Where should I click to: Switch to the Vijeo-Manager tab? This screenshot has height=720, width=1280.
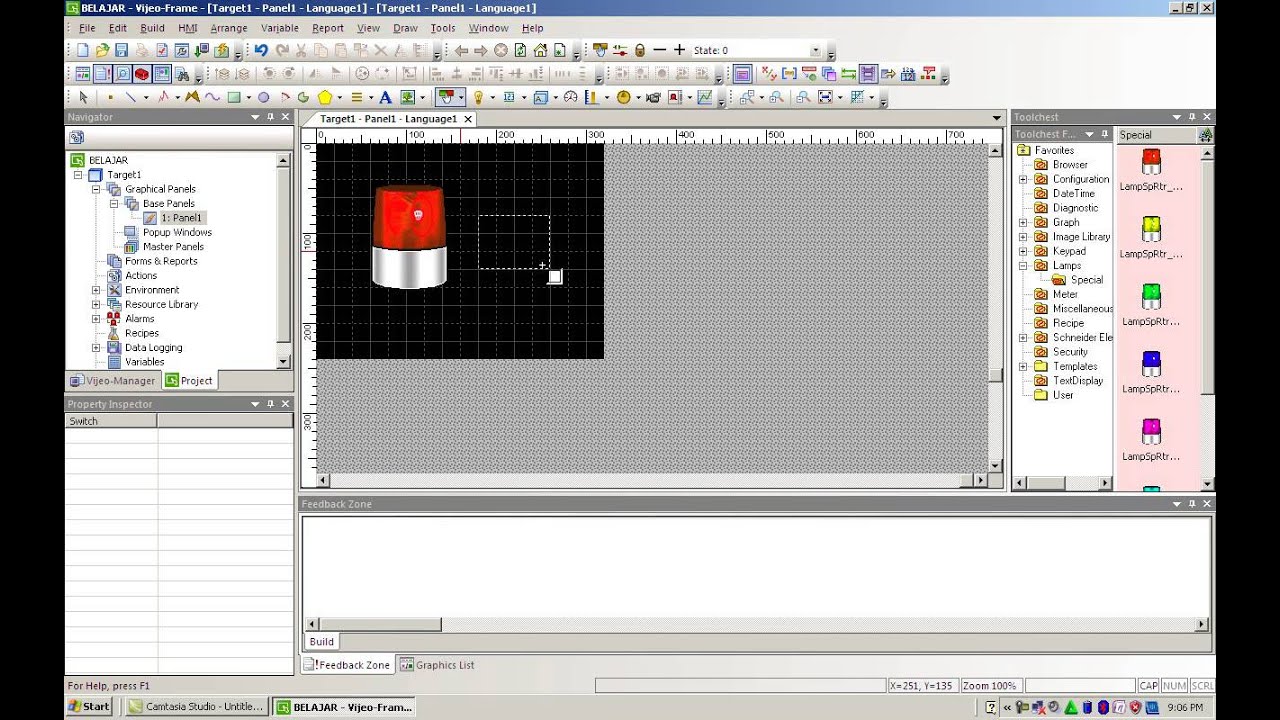click(113, 381)
